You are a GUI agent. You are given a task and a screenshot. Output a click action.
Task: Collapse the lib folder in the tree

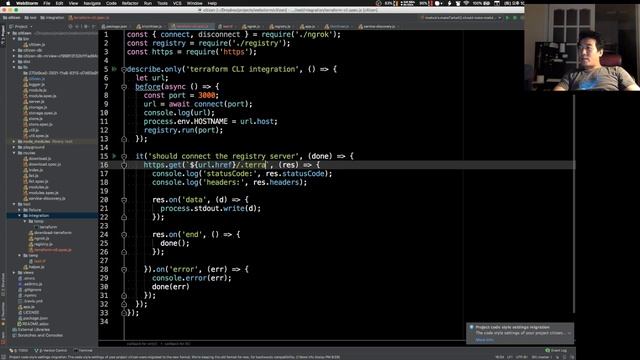coord(14,67)
